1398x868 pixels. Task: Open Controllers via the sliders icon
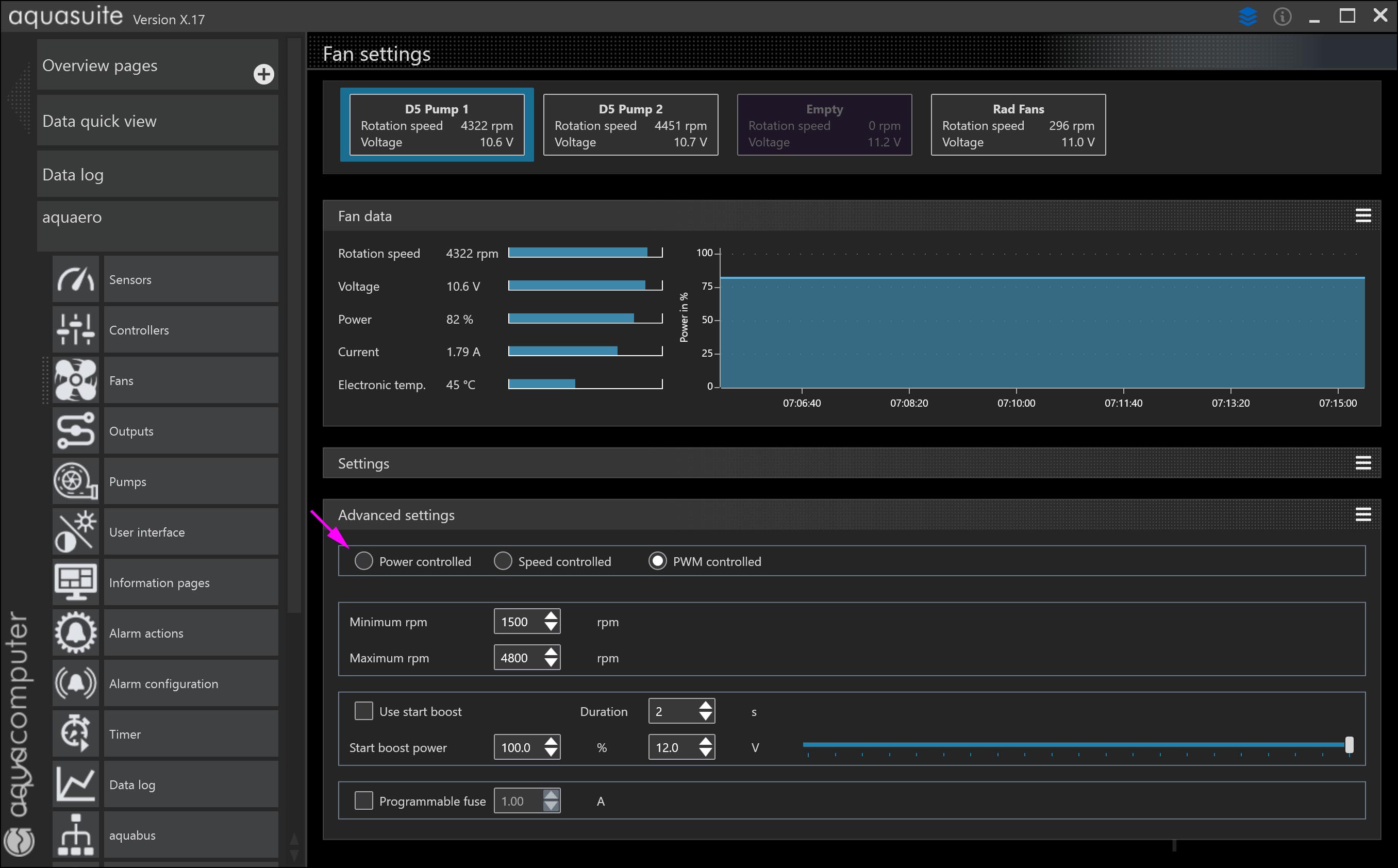click(x=75, y=329)
